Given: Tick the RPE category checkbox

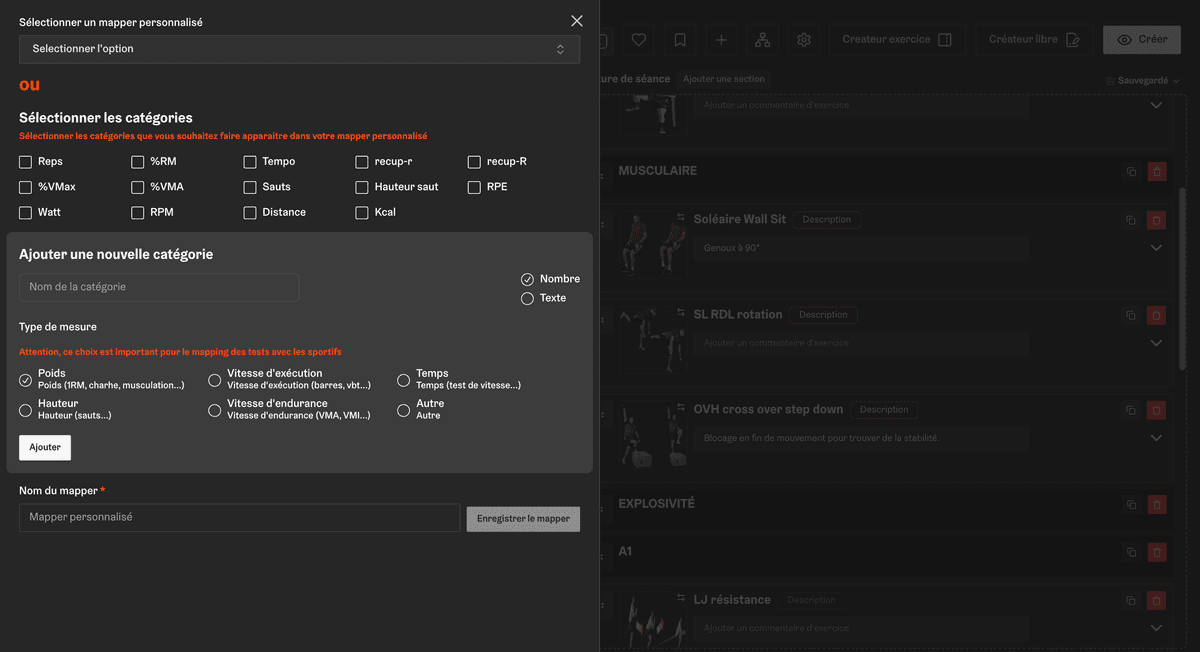Looking at the screenshot, I should click(x=475, y=187).
